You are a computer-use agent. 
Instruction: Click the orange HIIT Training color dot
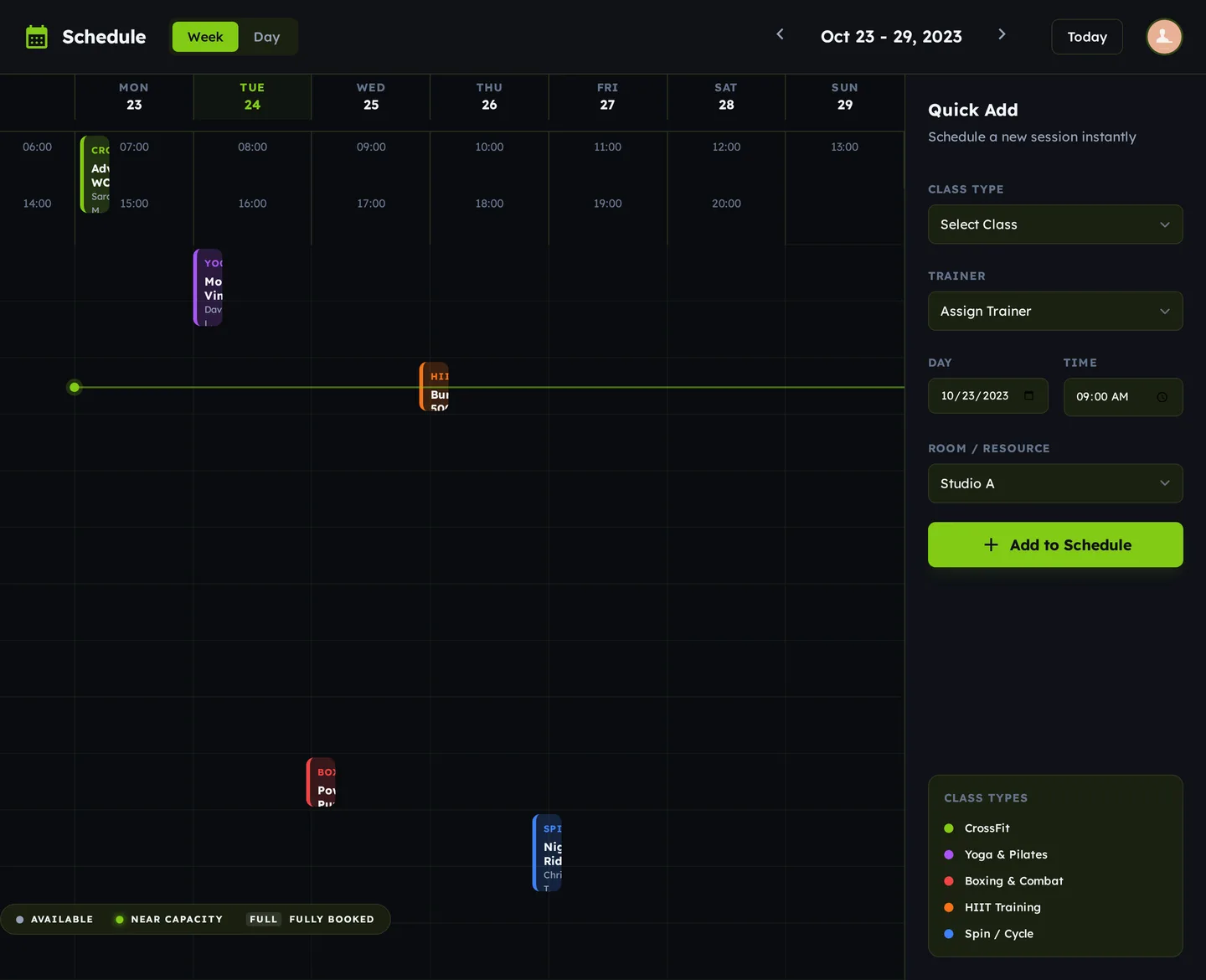click(x=948, y=907)
